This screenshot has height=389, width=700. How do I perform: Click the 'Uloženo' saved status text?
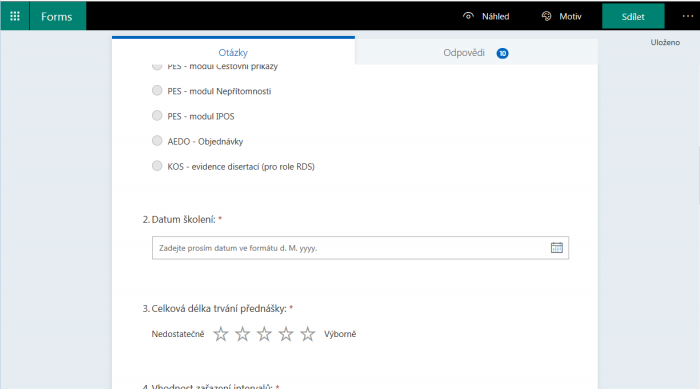coord(665,42)
